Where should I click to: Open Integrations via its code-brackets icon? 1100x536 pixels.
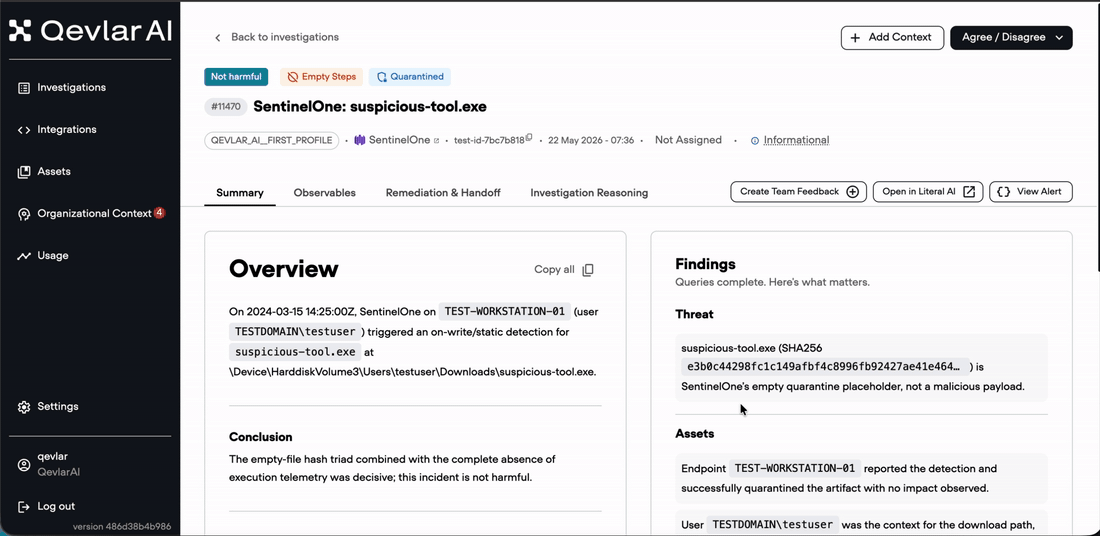(24, 130)
